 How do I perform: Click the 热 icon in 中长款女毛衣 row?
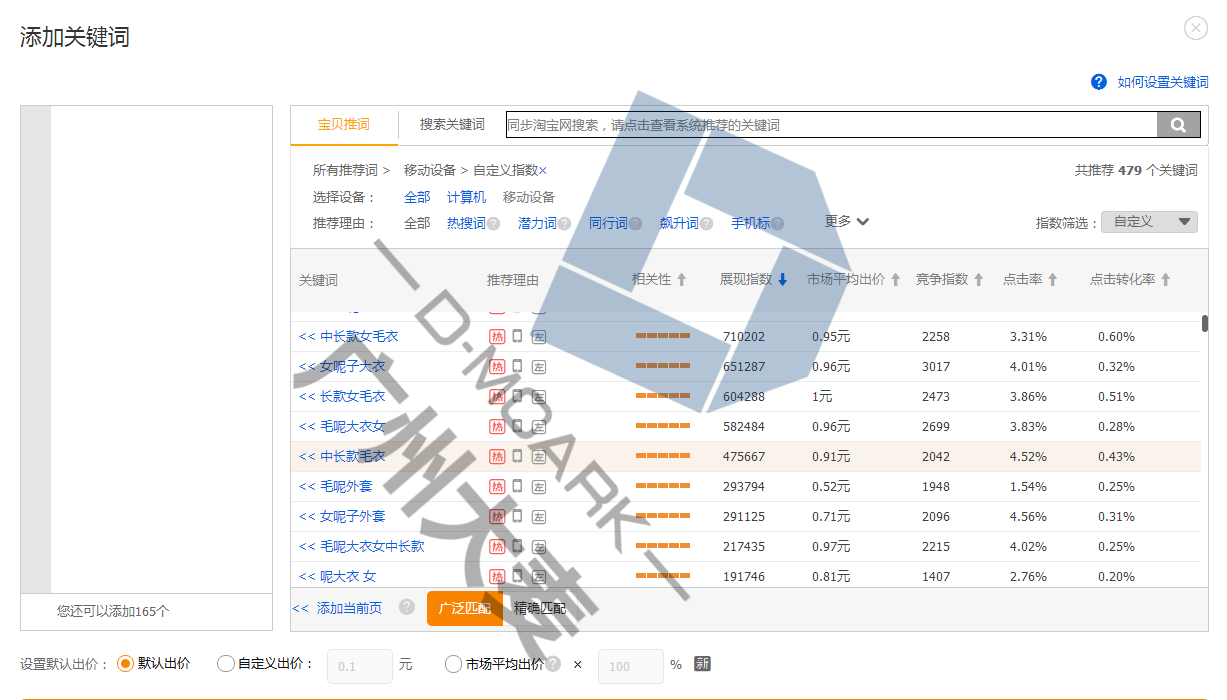497,337
